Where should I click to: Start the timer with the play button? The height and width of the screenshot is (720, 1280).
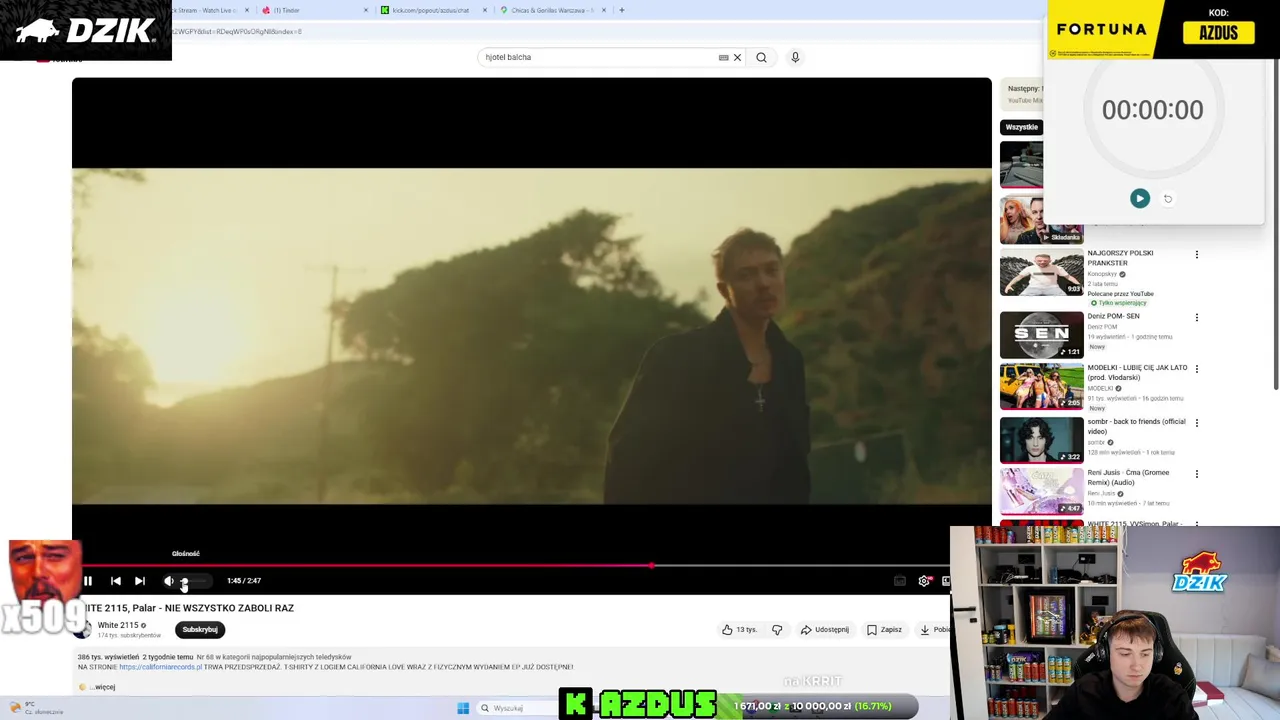click(x=1140, y=198)
